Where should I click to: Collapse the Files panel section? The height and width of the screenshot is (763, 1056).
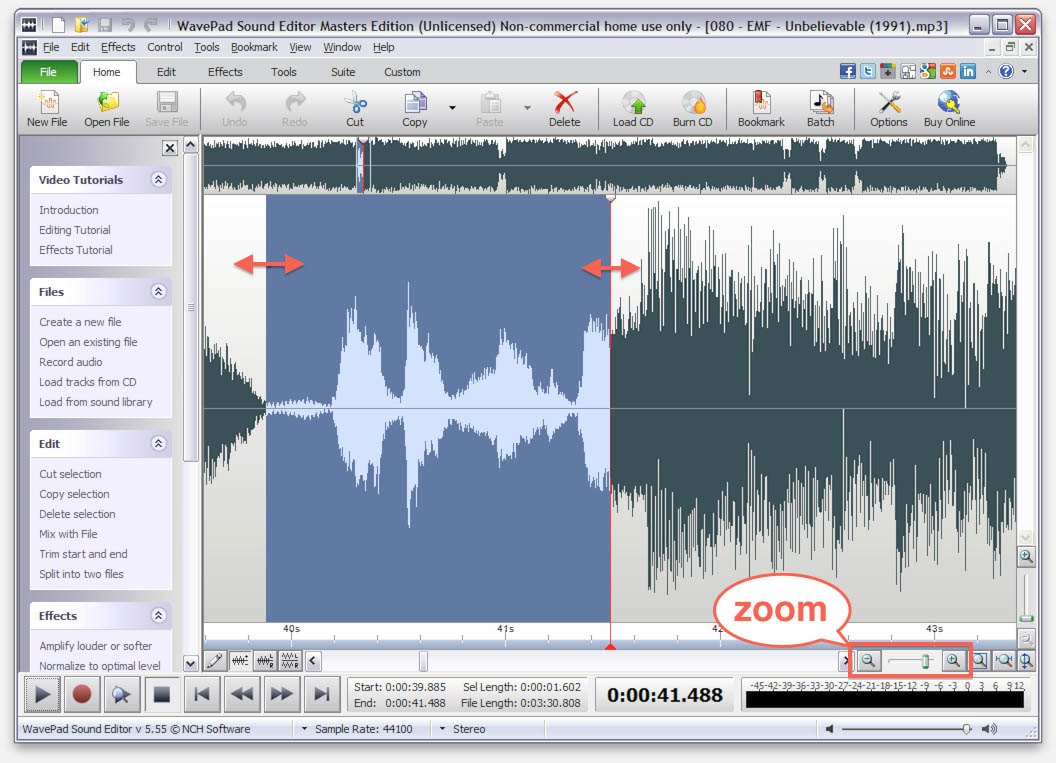tap(158, 291)
